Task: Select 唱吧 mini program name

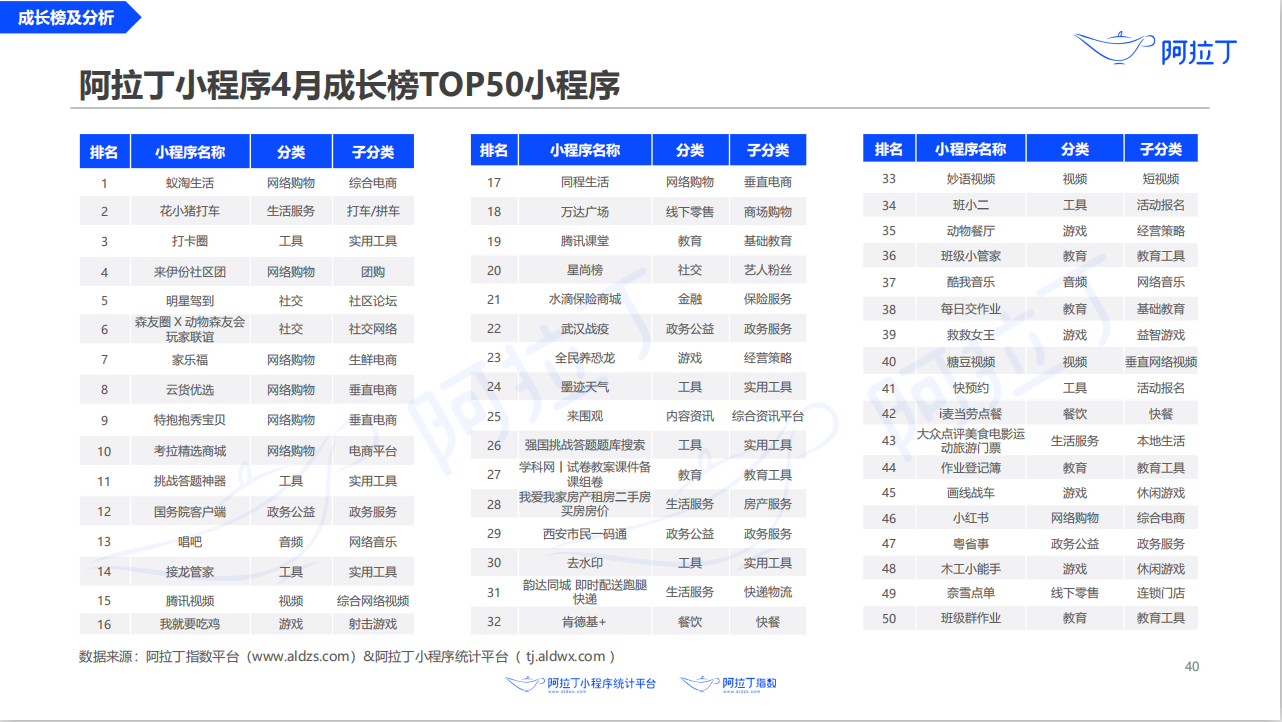Action: click(190, 541)
